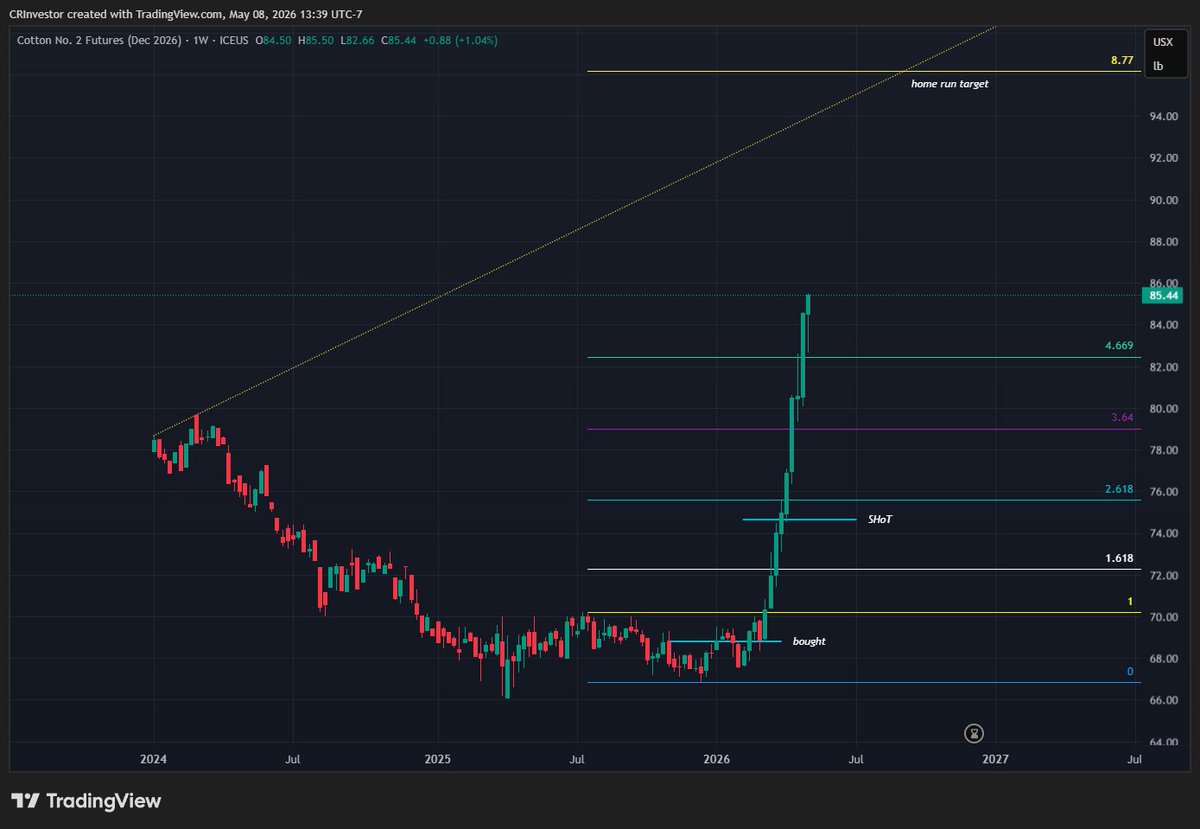
Task: Open the lb unit selector
Action: (x=1158, y=66)
